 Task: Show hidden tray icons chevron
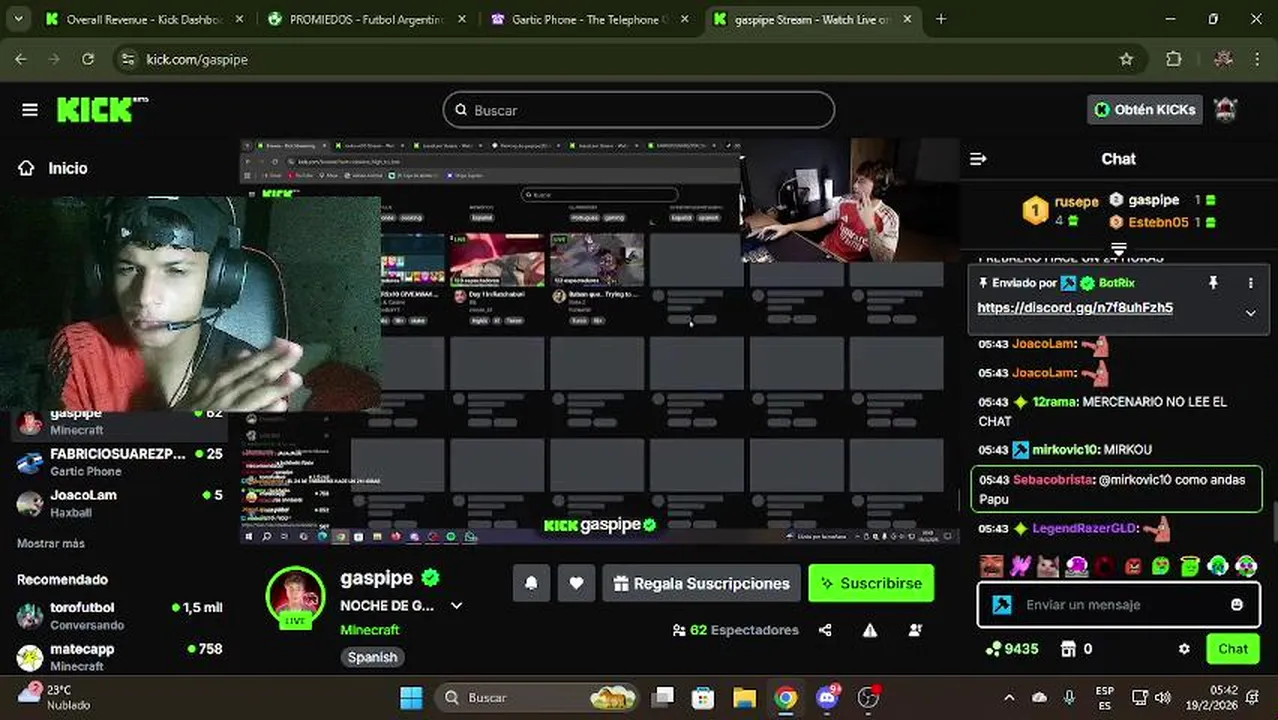point(1009,698)
